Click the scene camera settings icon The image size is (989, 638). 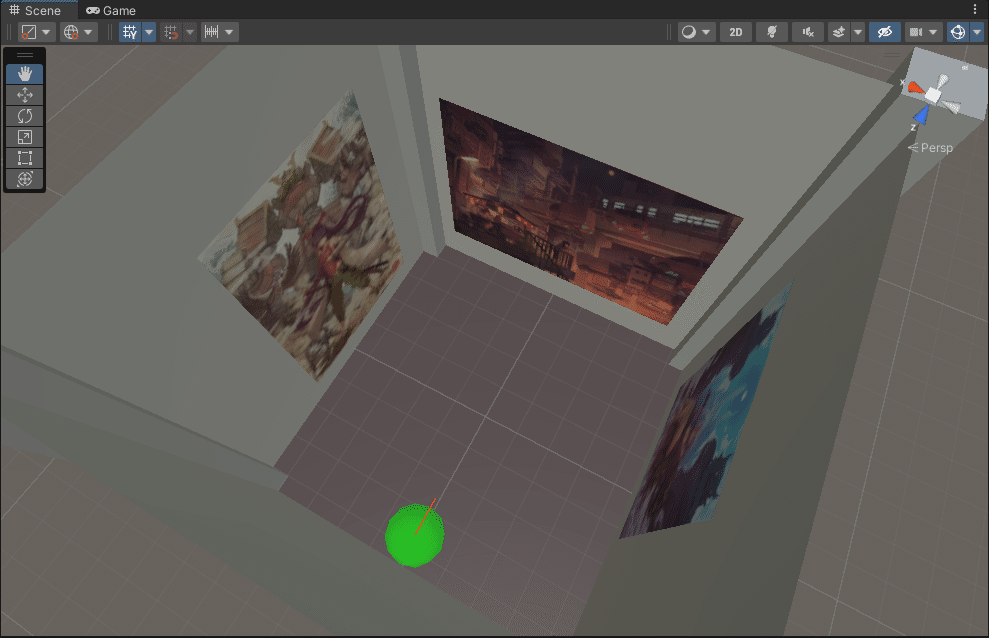[x=916, y=32]
